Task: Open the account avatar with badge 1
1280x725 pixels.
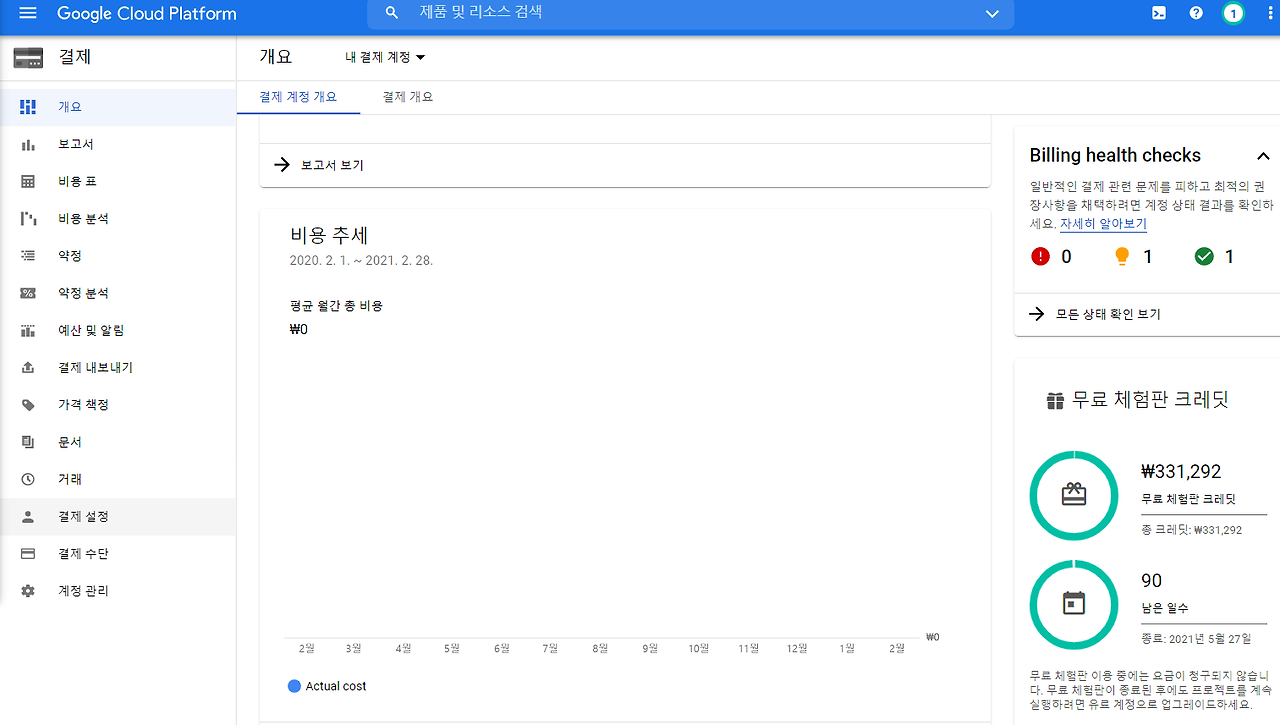Action: click(x=1233, y=13)
